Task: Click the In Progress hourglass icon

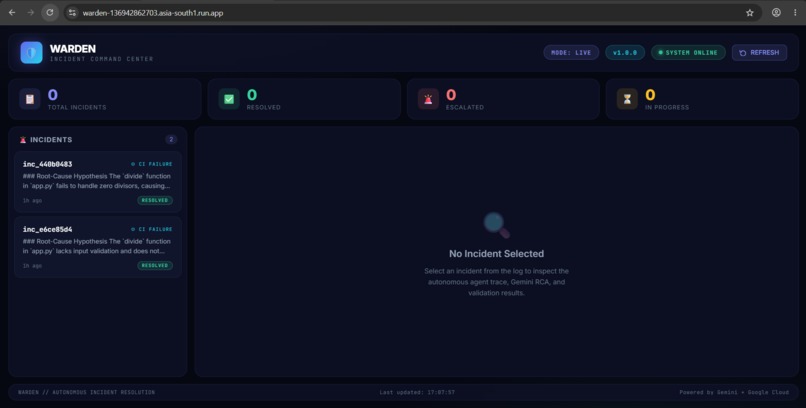Action: click(x=627, y=99)
